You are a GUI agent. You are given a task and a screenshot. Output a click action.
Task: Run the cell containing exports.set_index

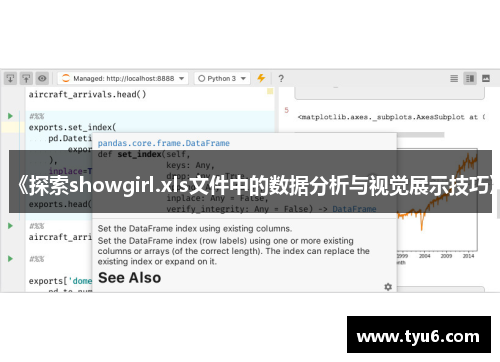[x=10, y=116]
